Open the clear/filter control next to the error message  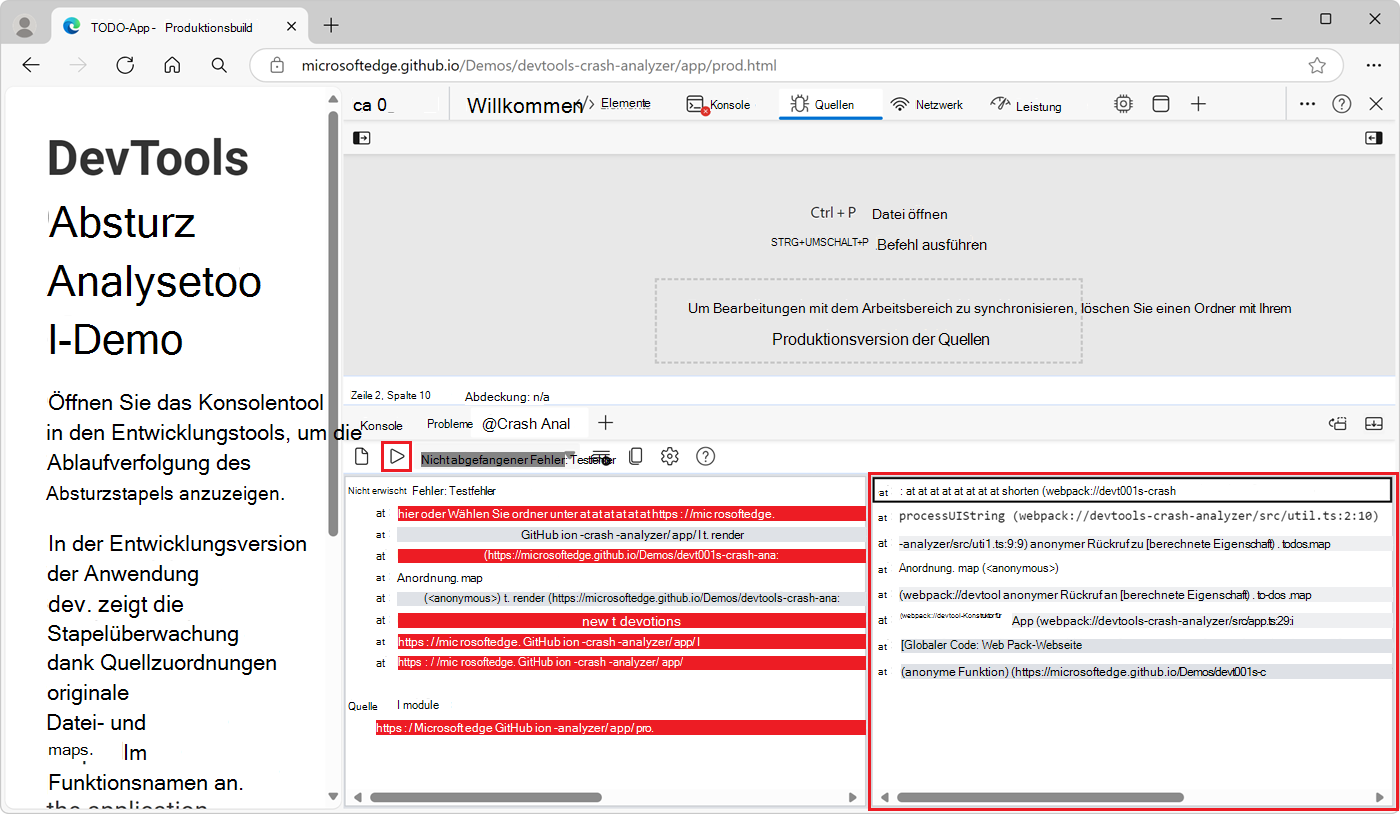click(602, 456)
